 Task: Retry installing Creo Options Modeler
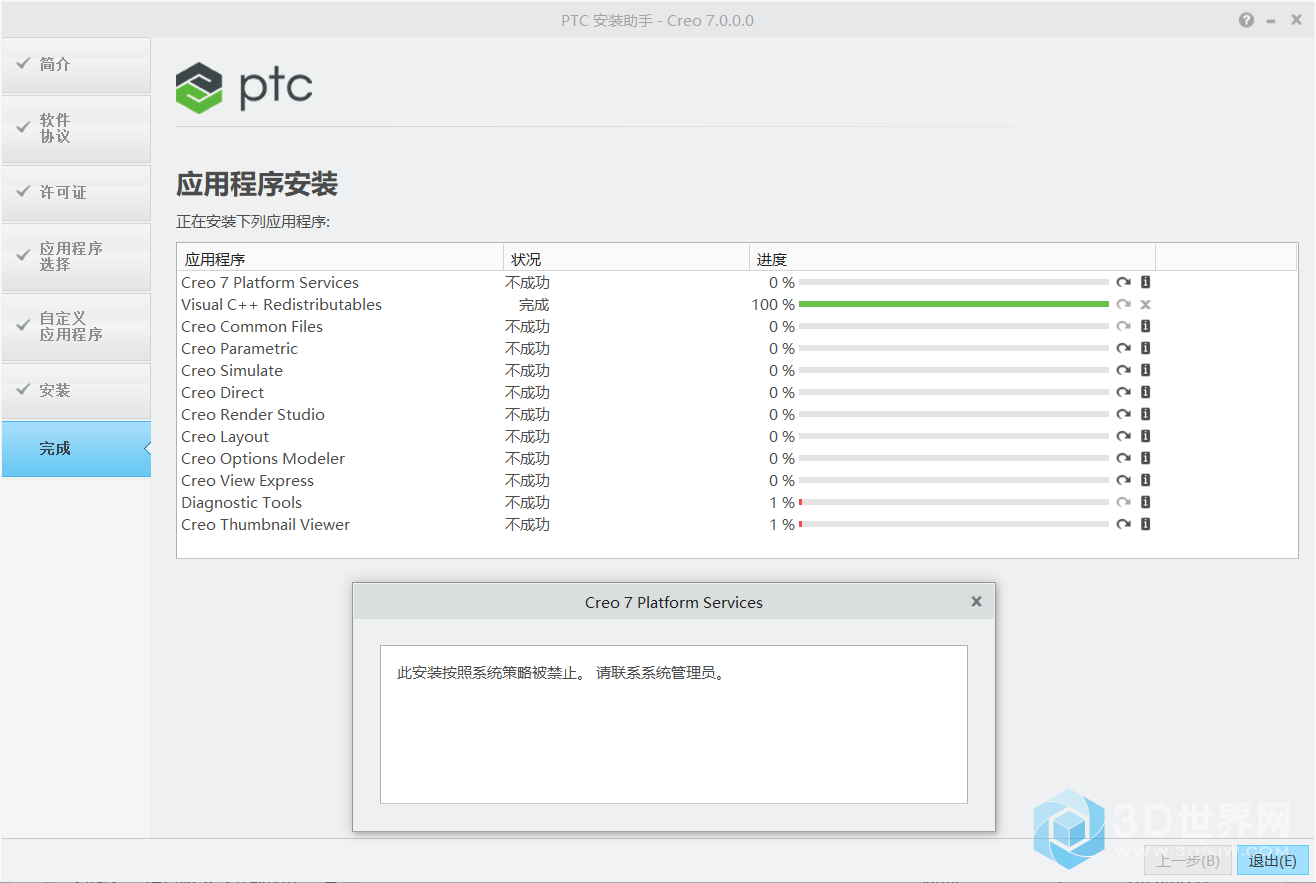pos(1123,458)
